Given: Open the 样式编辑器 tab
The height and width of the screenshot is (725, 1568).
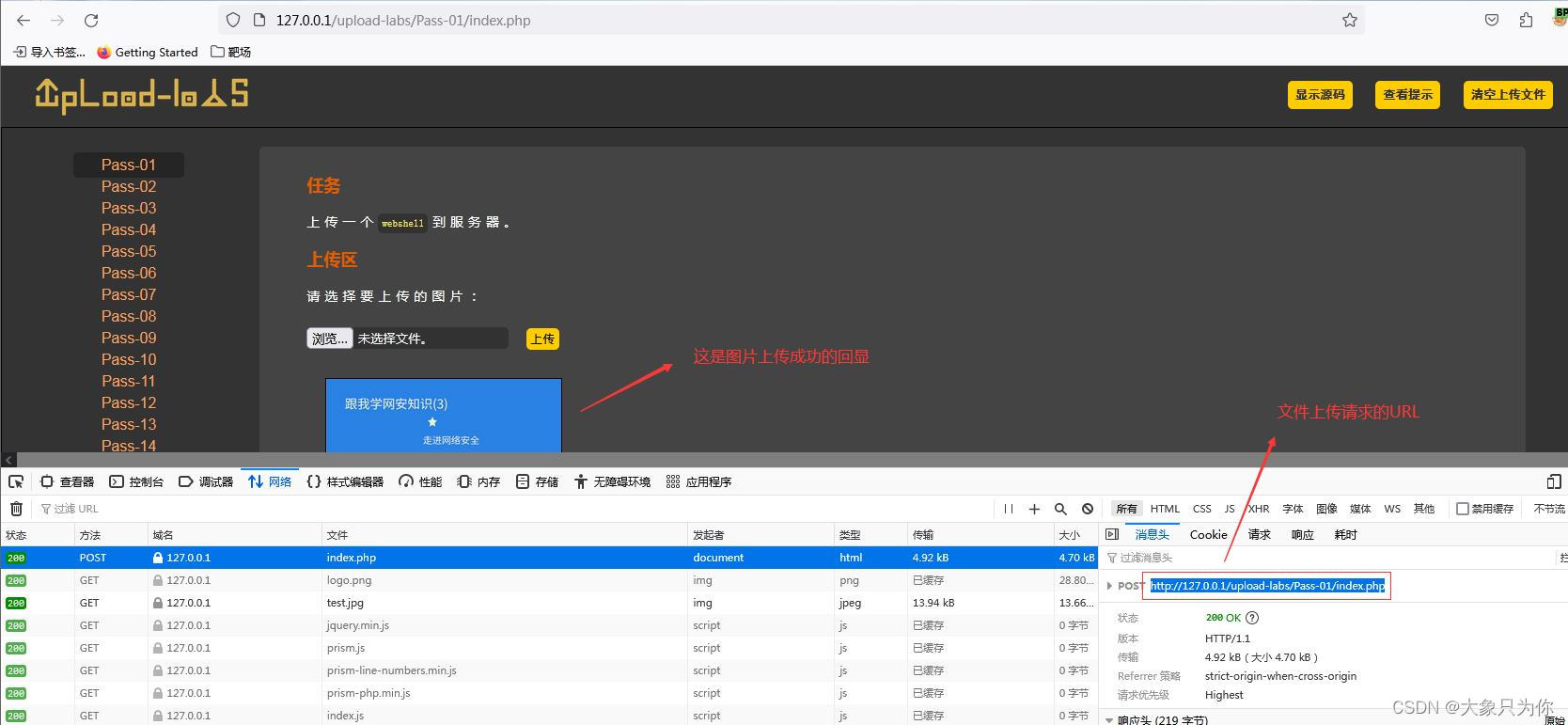Looking at the screenshot, I should pos(345,481).
